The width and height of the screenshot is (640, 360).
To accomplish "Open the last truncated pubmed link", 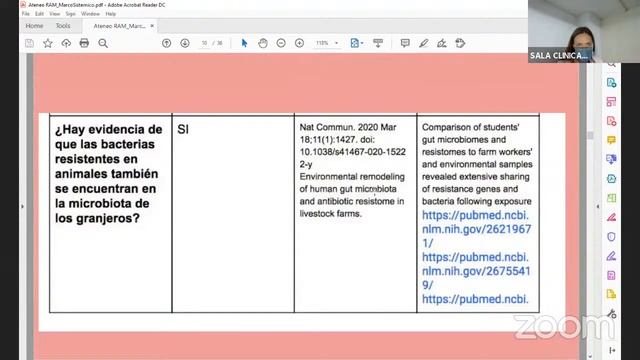I will tap(475, 299).
